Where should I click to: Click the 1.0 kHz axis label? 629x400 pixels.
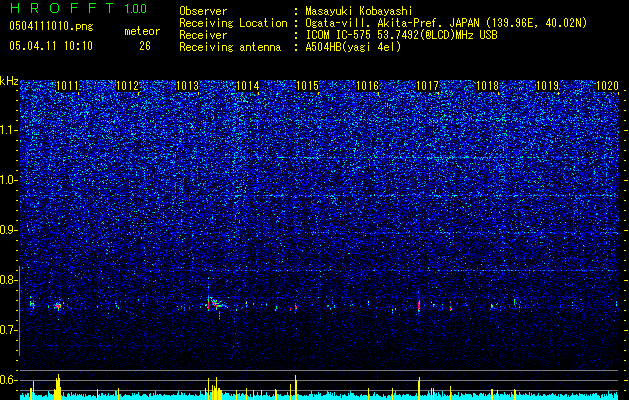(x=8, y=181)
